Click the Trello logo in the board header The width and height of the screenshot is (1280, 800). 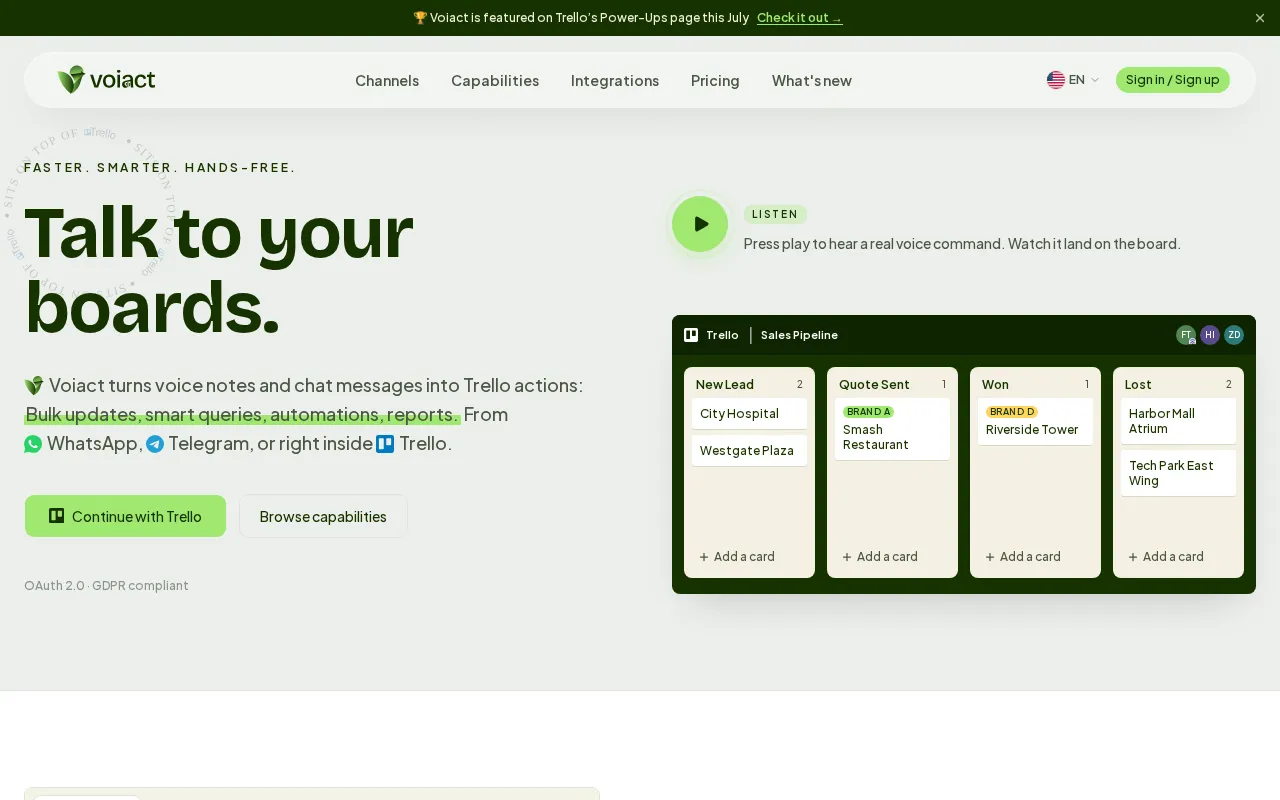(691, 335)
